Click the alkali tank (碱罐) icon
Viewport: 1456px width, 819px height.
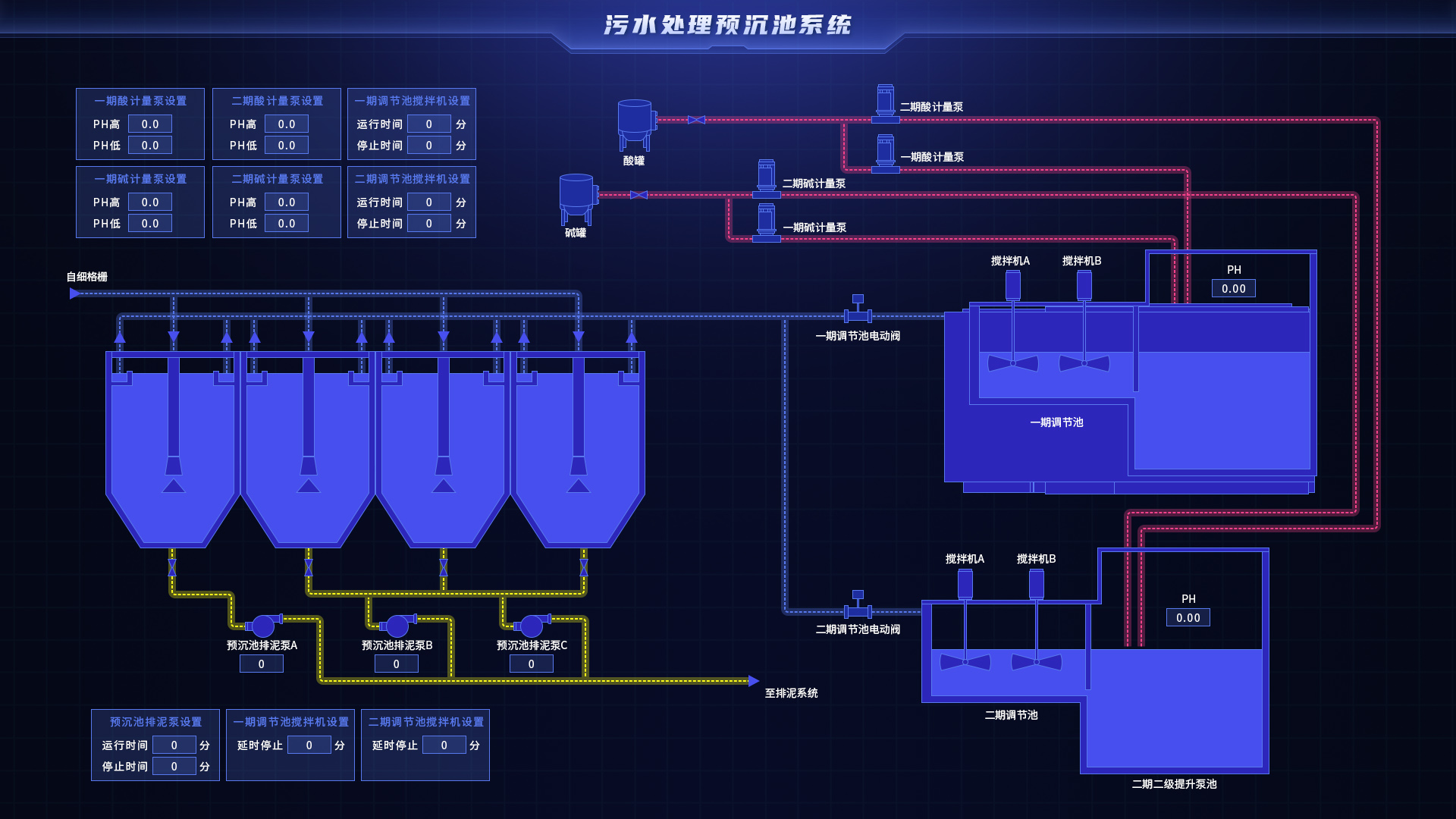point(577,197)
